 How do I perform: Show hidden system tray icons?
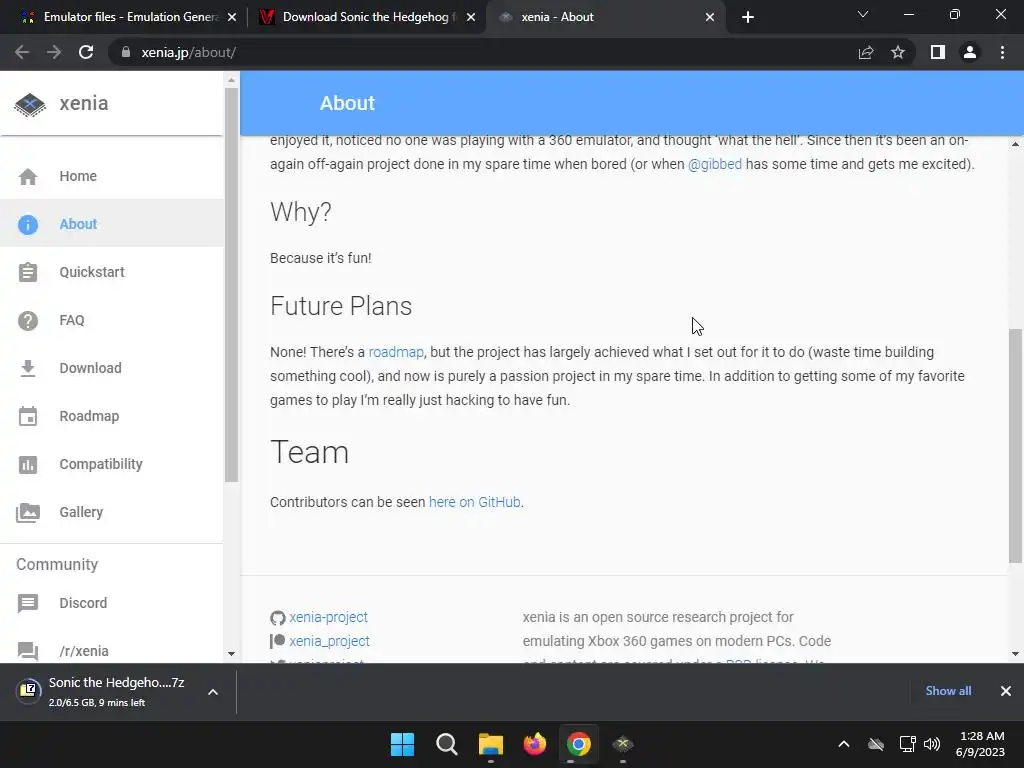[844, 744]
